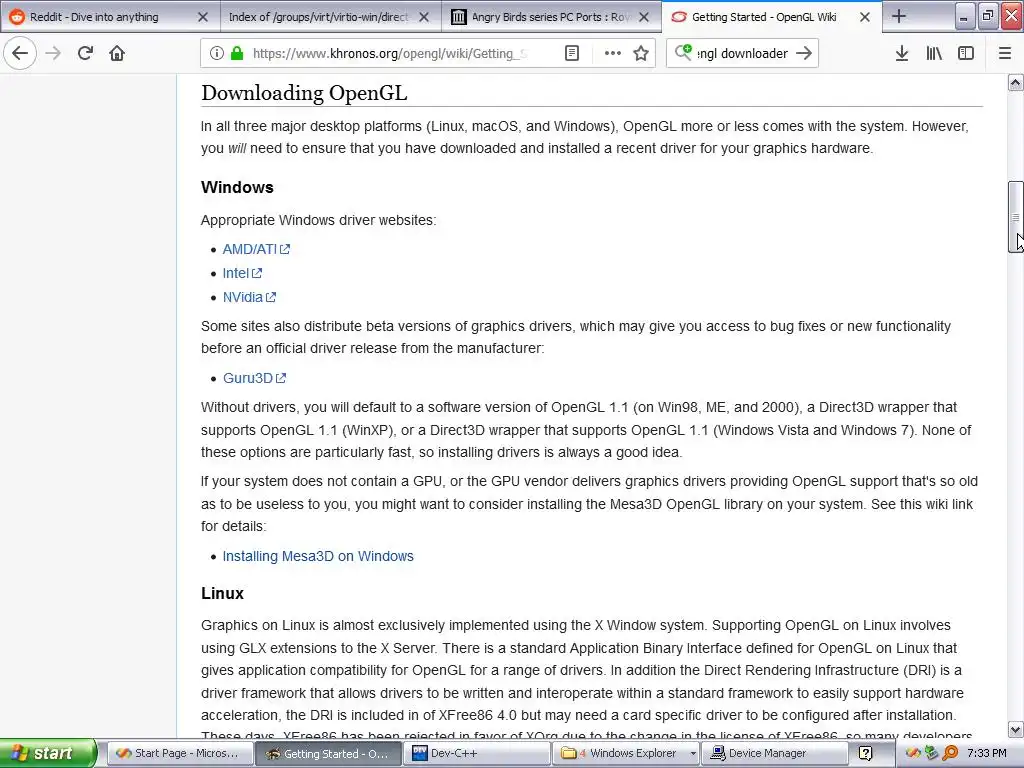Click the scrollbar down arrow

click(x=1015, y=729)
